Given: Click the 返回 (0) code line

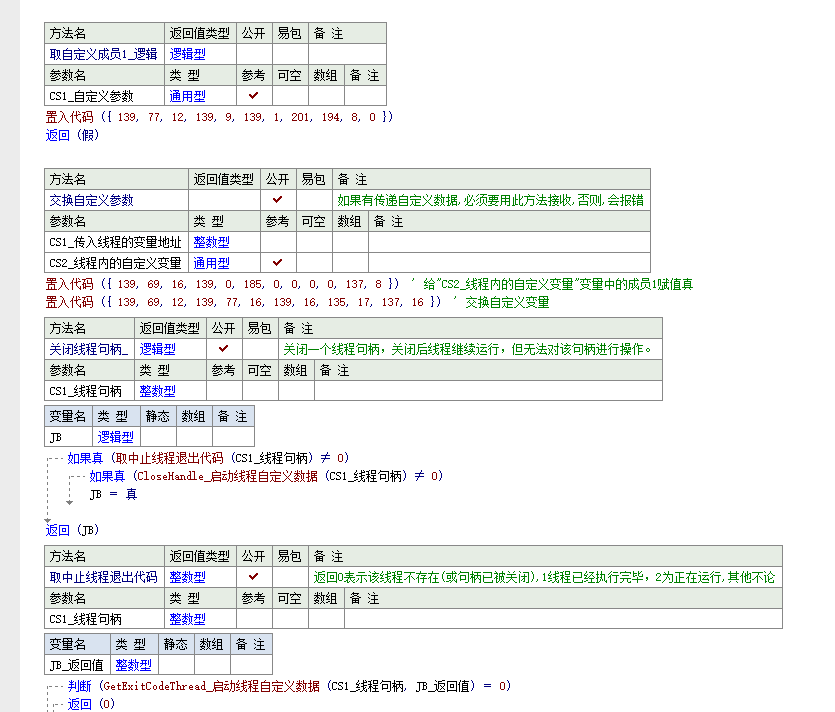Looking at the screenshot, I should point(91,705).
